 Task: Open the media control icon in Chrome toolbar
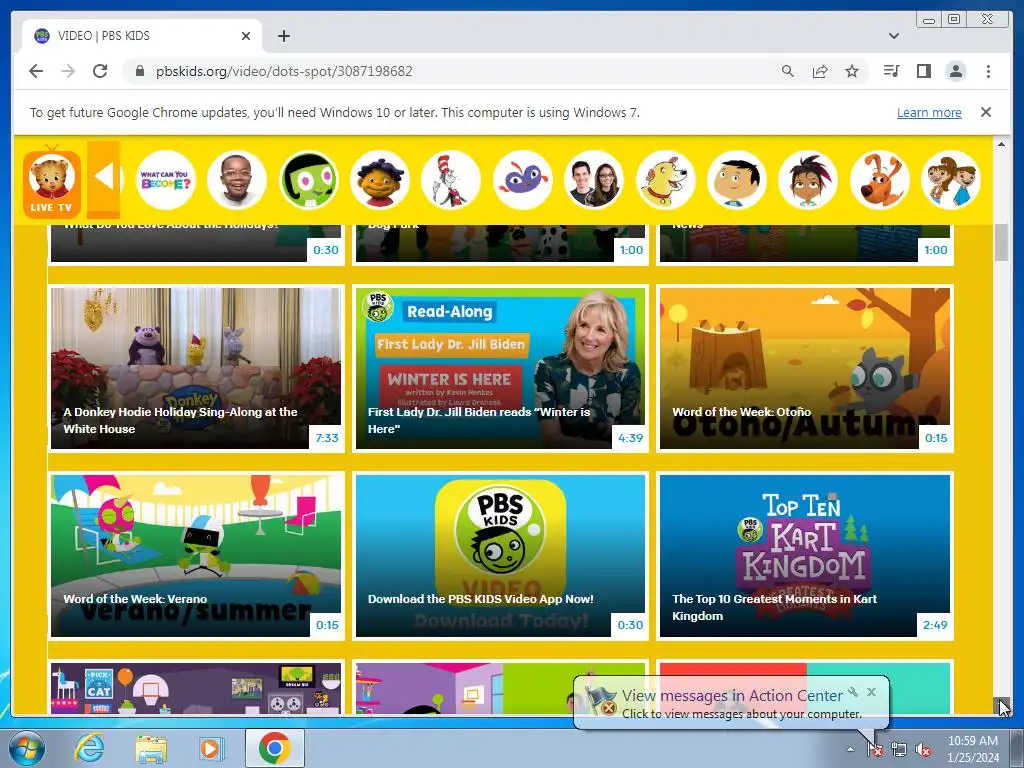[891, 71]
